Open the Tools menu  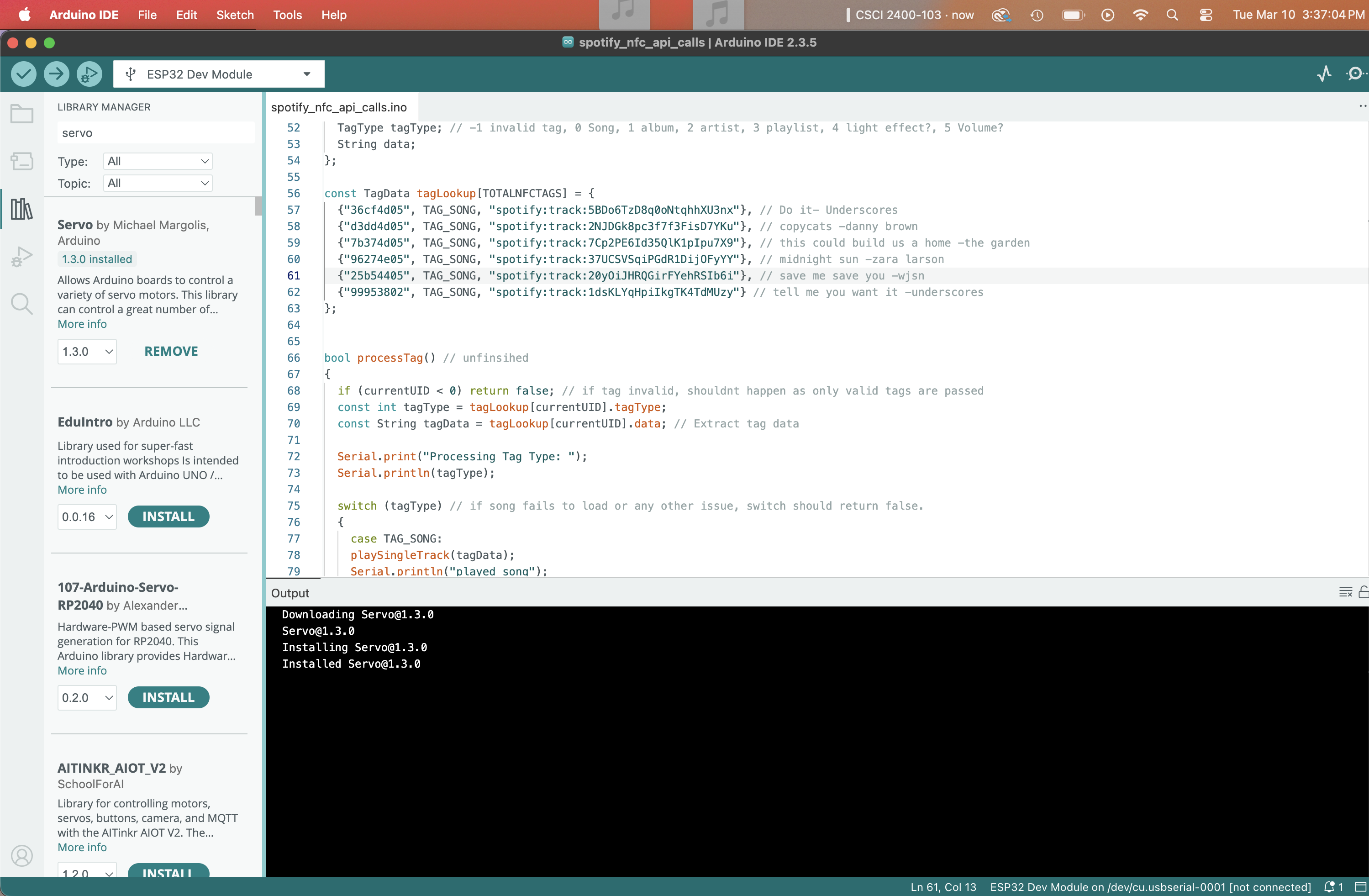coord(287,15)
